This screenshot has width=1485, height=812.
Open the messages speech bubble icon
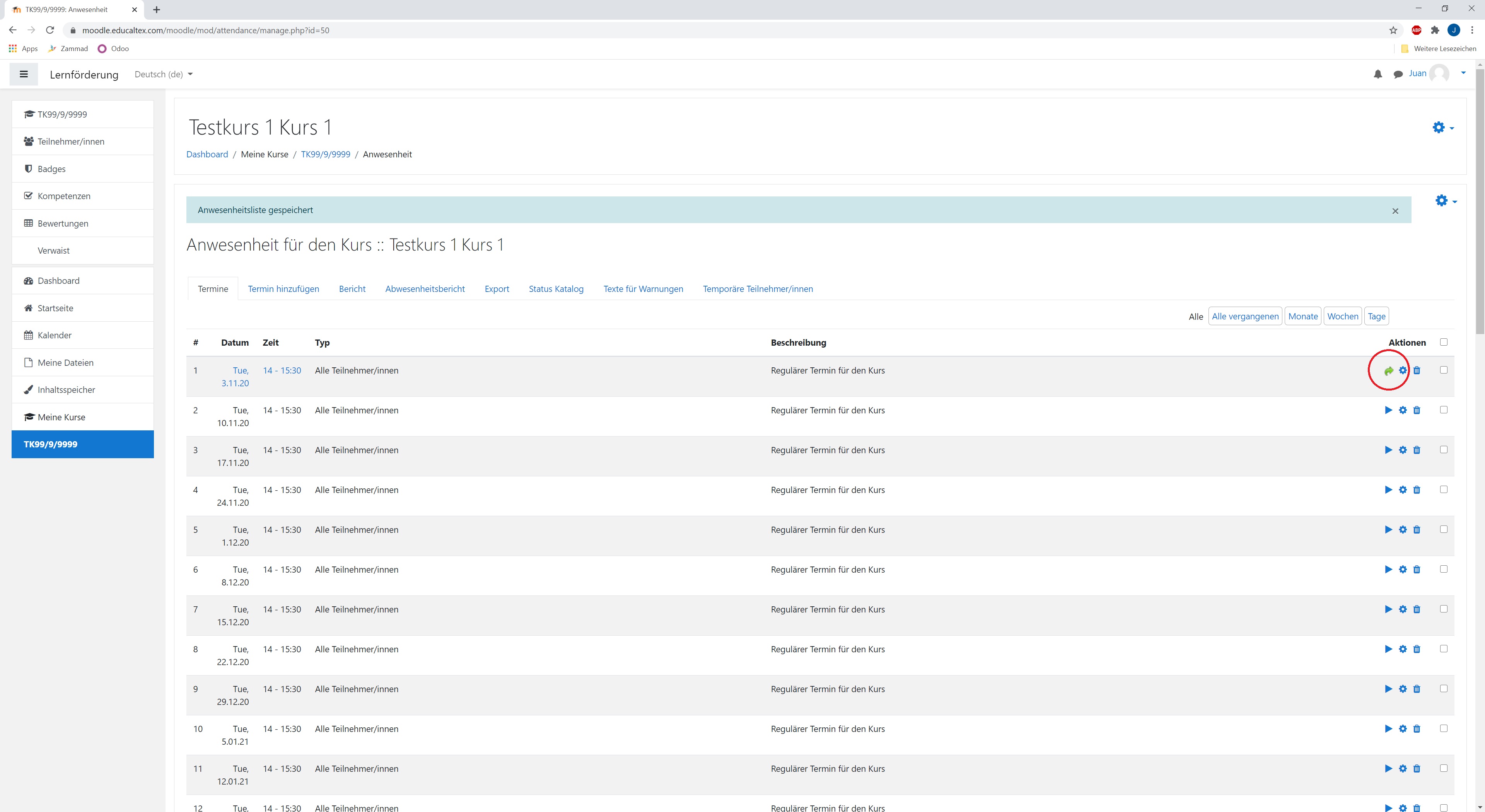[1398, 74]
